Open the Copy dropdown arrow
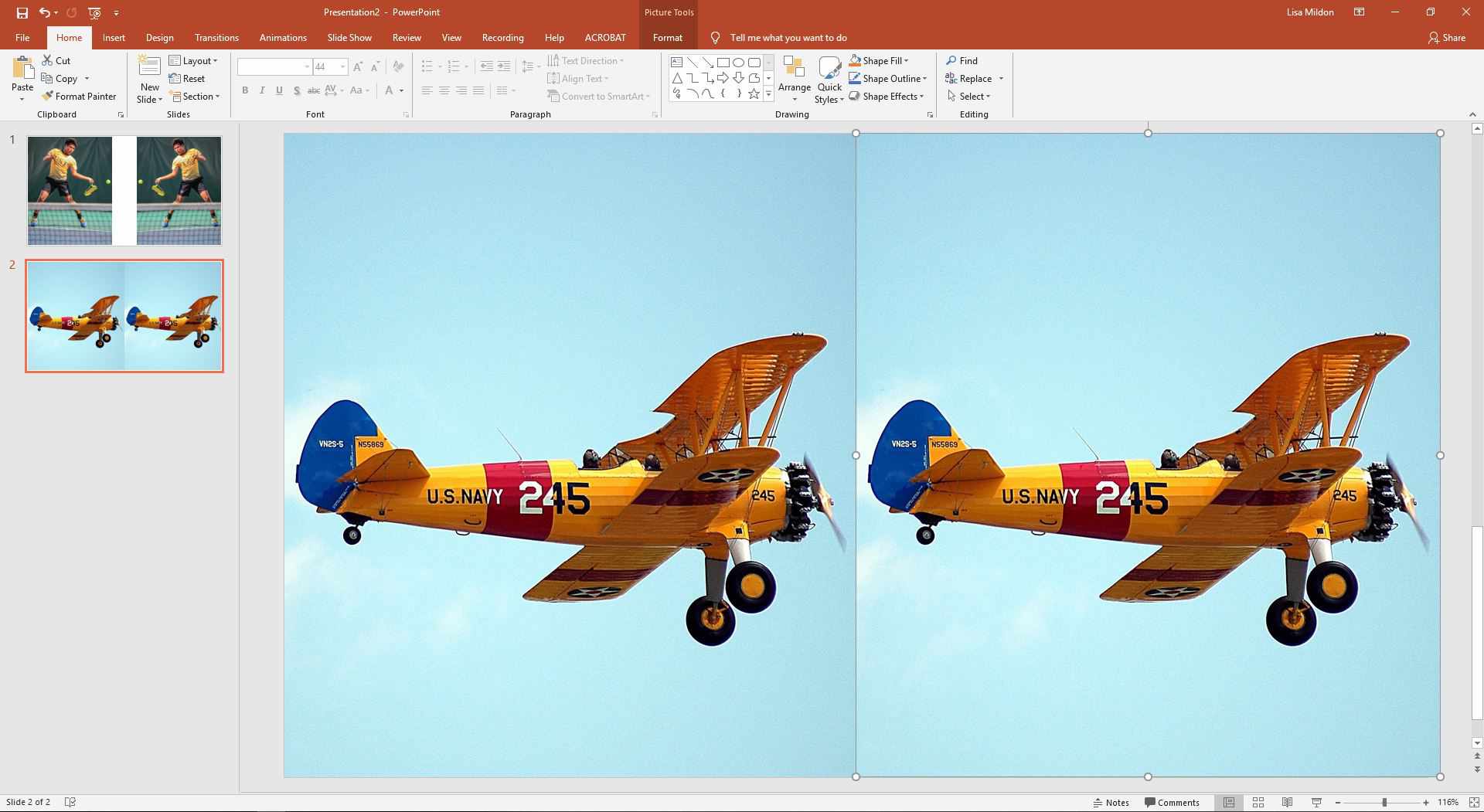The width and height of the screenshot is (1484, 812). pyautogui.click(x=87, y=79)
